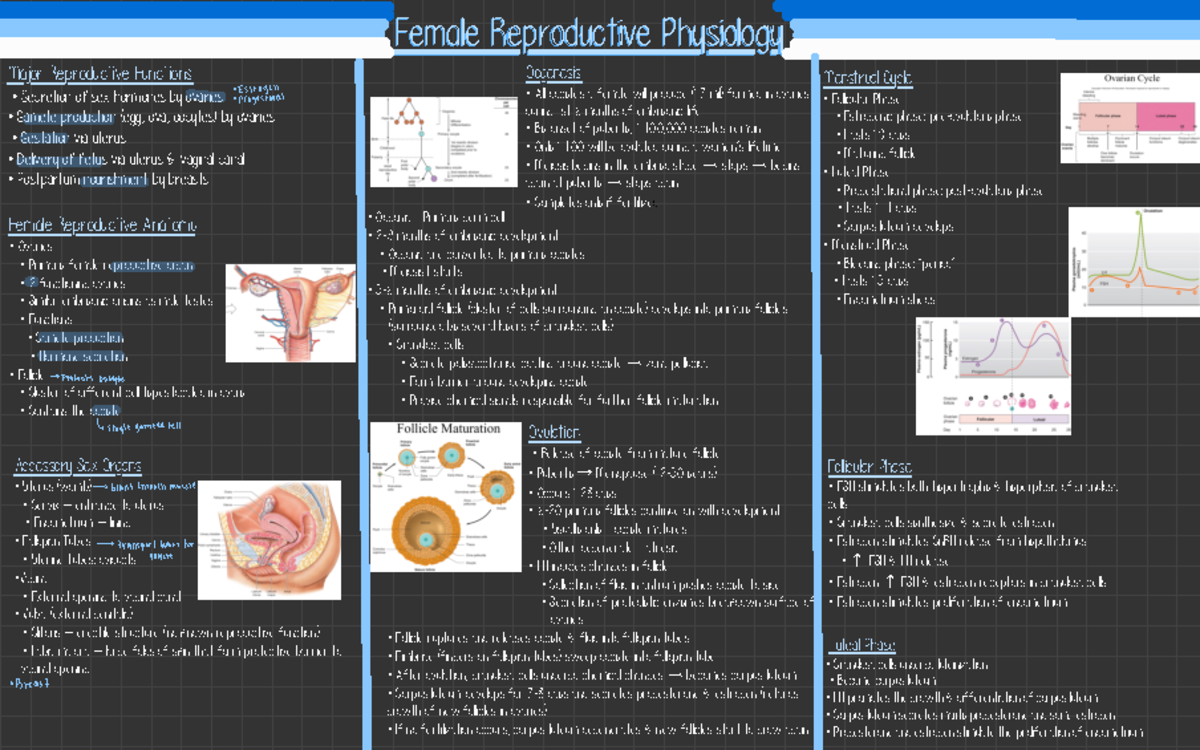
Task: Click the underlined "Follicular Phase" section heading
Action: point(869,467)
